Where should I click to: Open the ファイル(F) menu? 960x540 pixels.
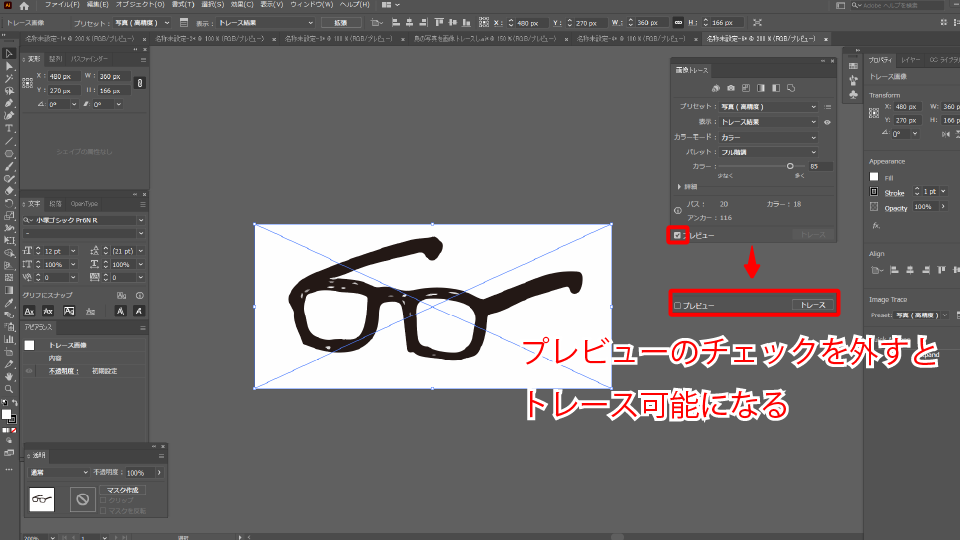[x=62, y=5]
